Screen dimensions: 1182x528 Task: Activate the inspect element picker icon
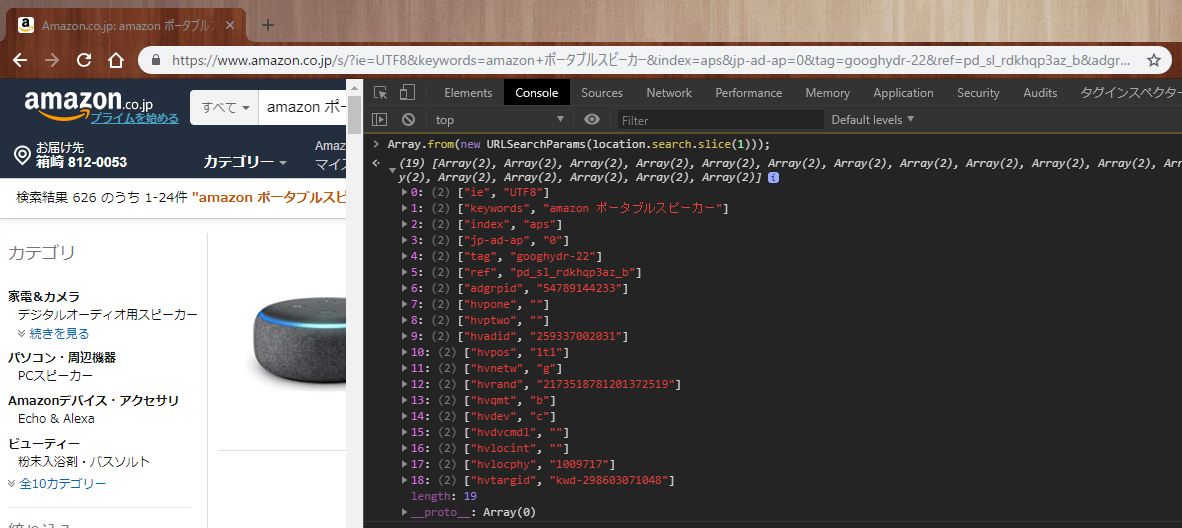(x=381, y=93)
